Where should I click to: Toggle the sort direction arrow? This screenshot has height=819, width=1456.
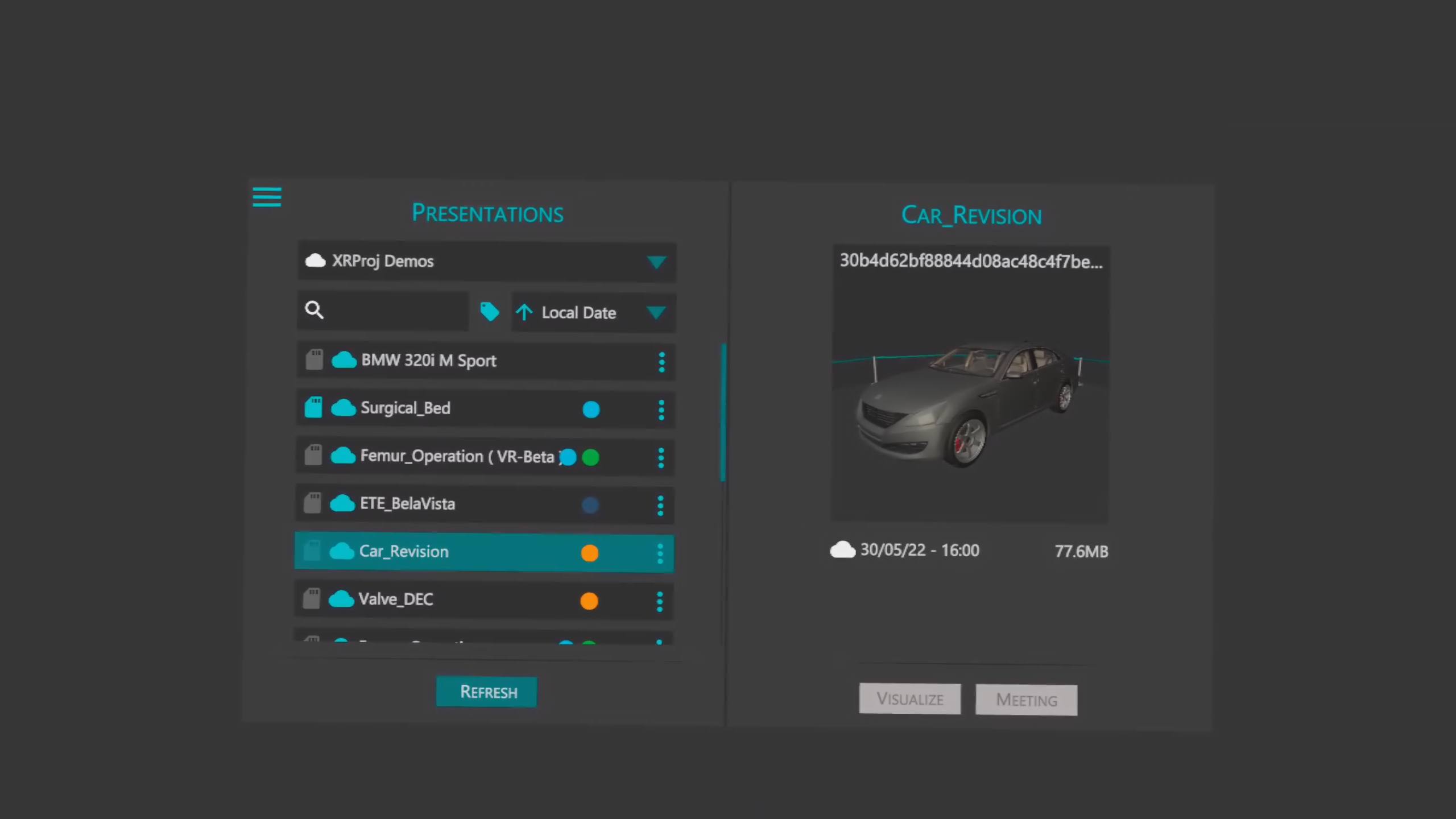click(x=524, y=312)
